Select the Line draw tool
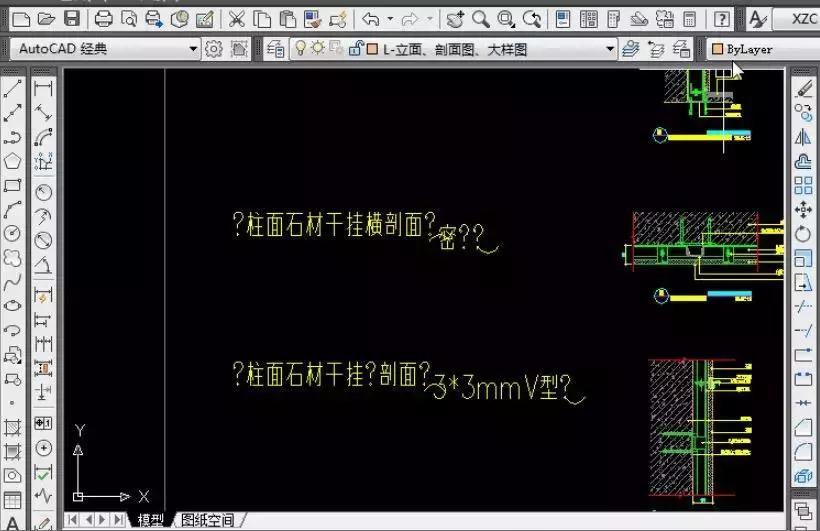The width and height of the screenshot is (820, 531). pos(13,89)
